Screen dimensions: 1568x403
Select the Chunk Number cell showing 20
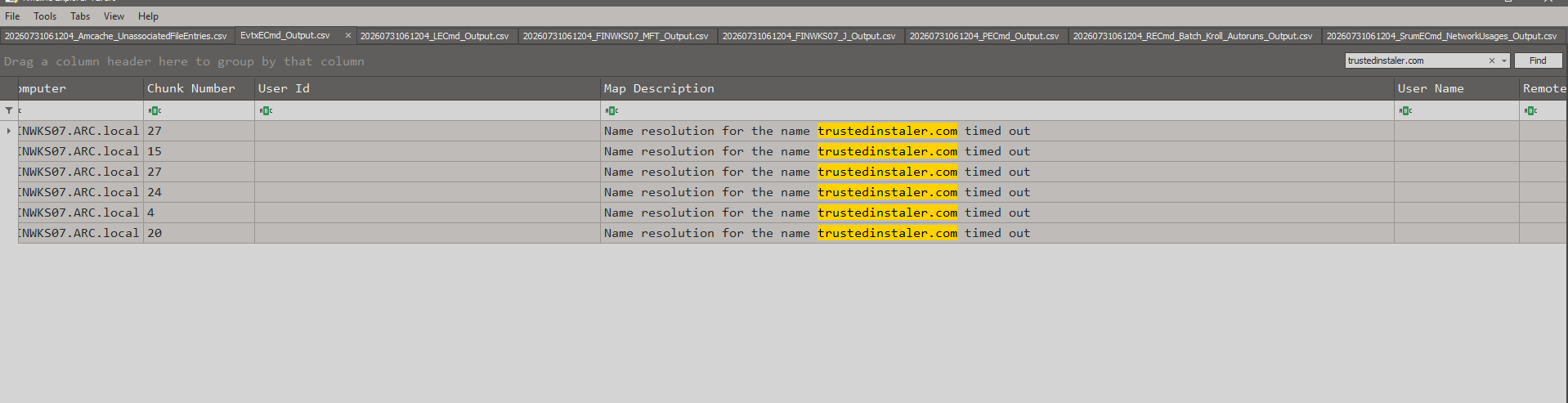pos(199,233)
